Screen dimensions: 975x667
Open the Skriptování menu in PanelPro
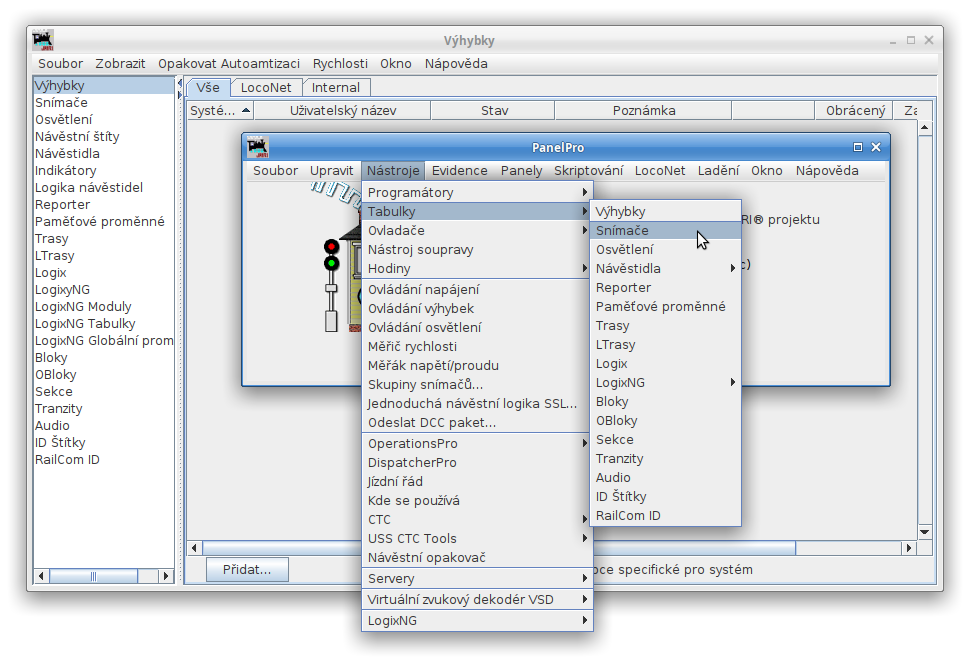coord(588,171)
